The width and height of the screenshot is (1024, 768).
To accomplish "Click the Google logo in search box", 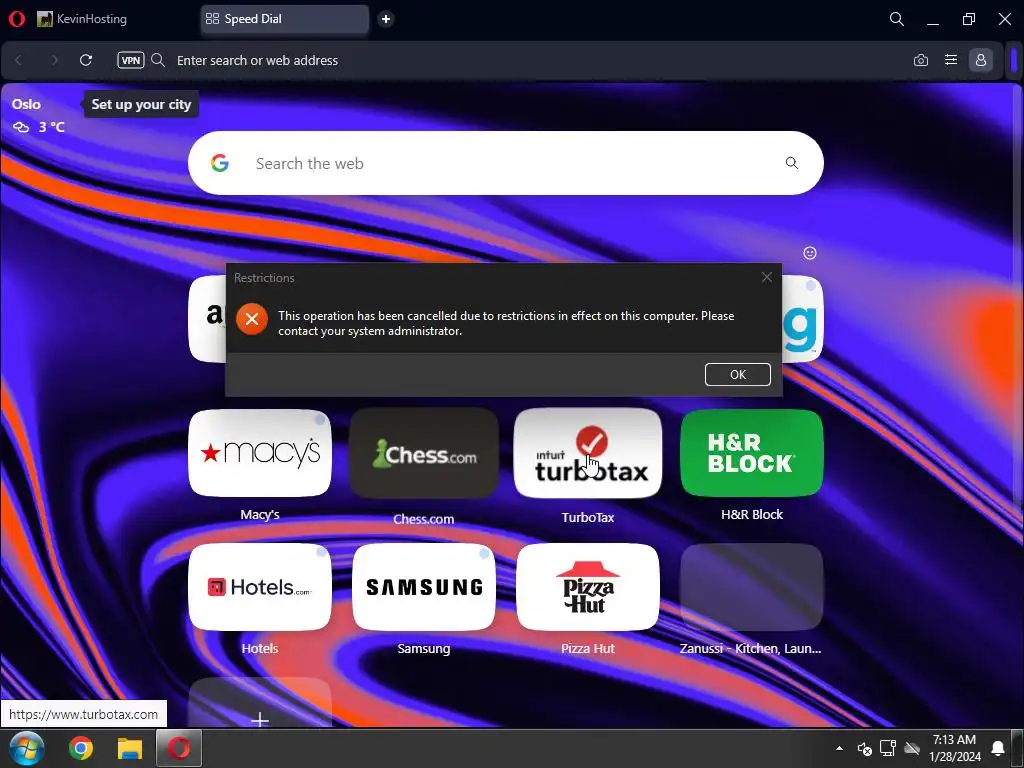I will (x=220, y=163).
